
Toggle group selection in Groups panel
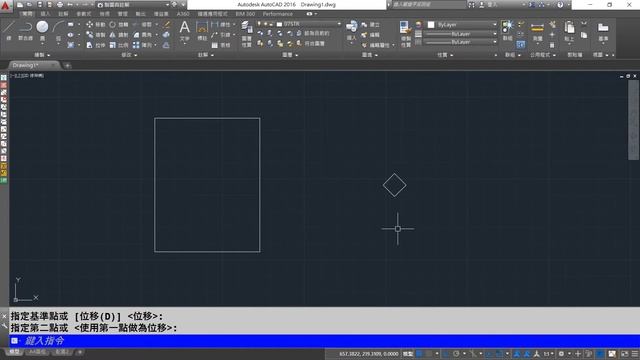[x=520, y=44]
